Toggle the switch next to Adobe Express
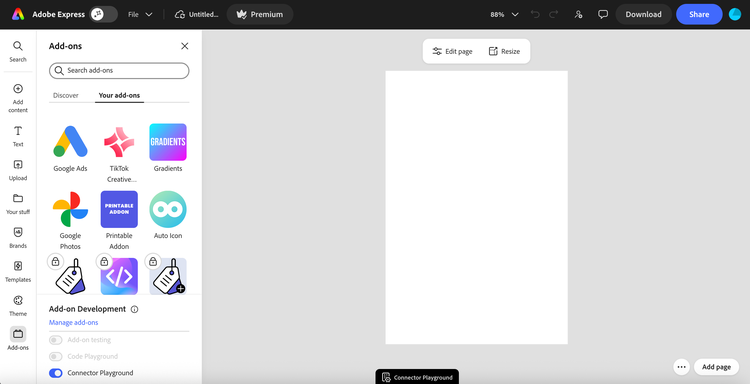This screenshot has height=384, width=750. click(x=104, y=14)
